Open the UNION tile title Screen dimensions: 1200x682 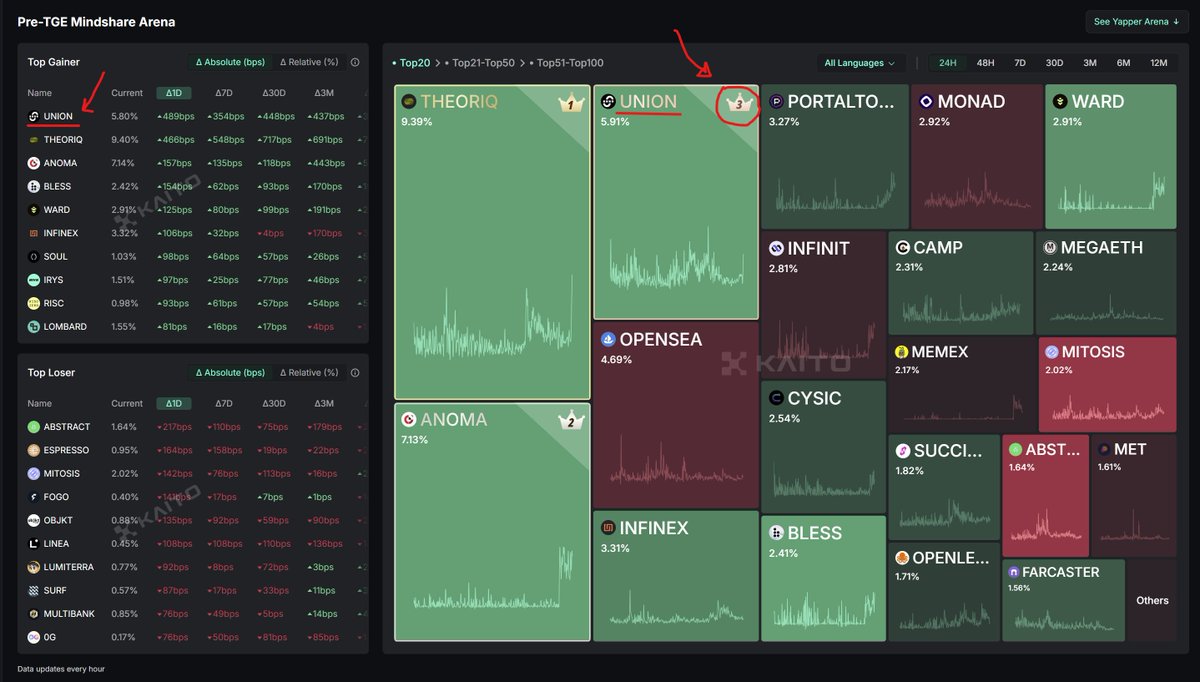tap(648, 101)
